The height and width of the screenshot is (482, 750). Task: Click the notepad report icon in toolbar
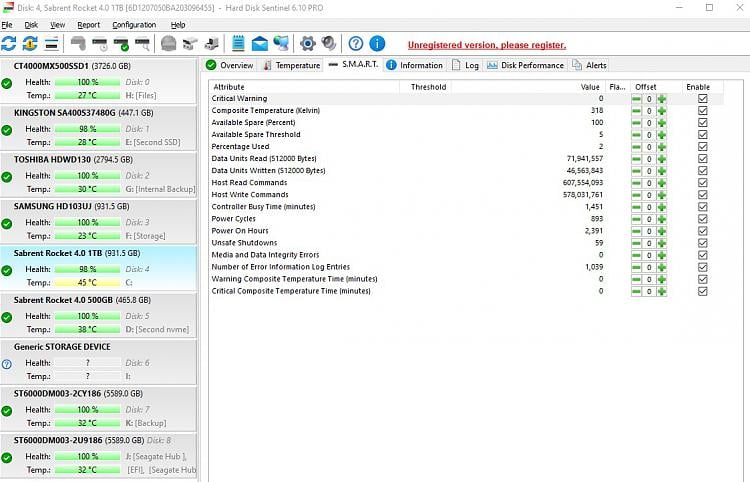point(238,44)
